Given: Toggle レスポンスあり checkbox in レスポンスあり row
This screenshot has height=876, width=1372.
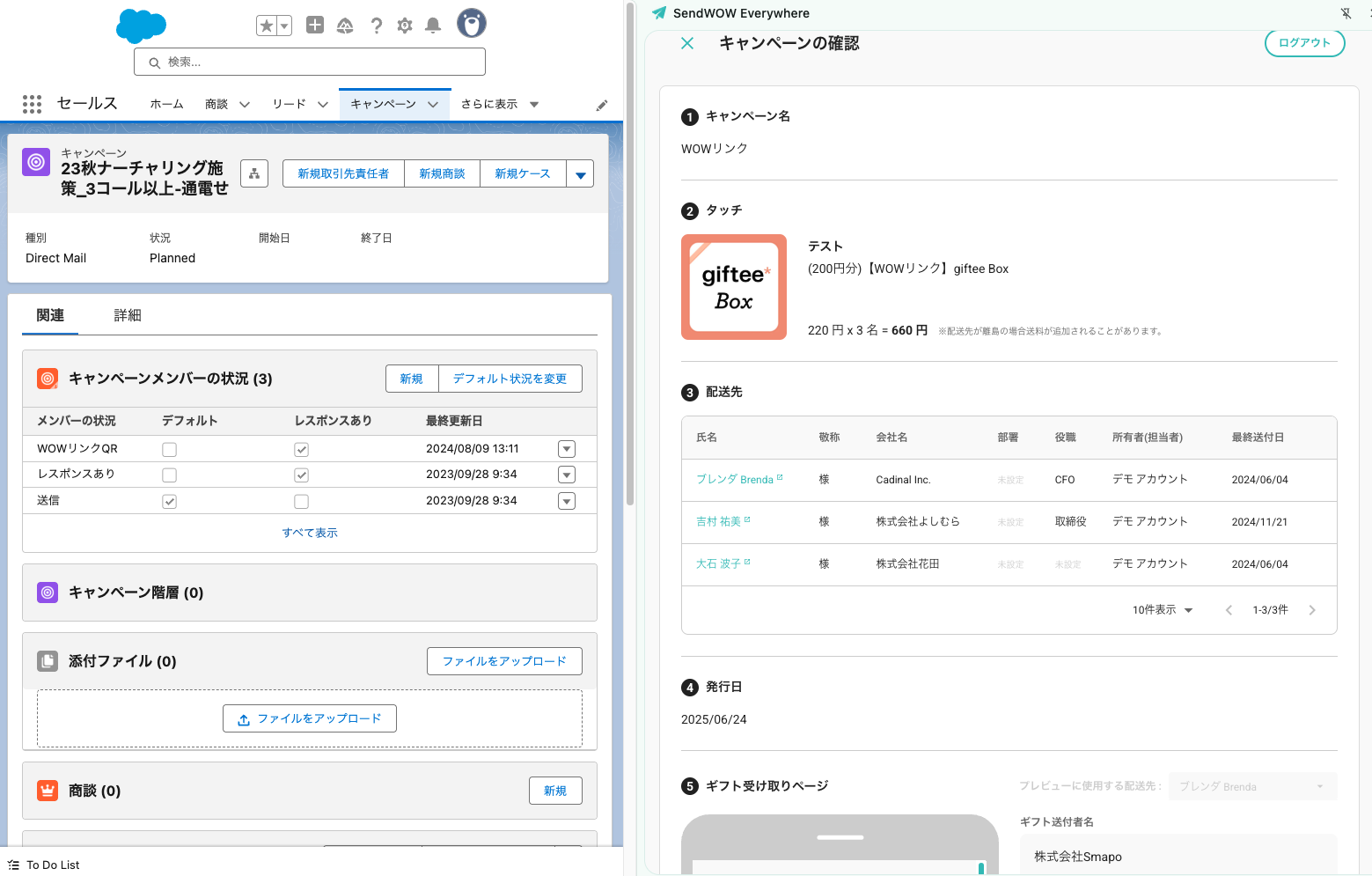Looking at the screenshot, I should pos(301,475).
